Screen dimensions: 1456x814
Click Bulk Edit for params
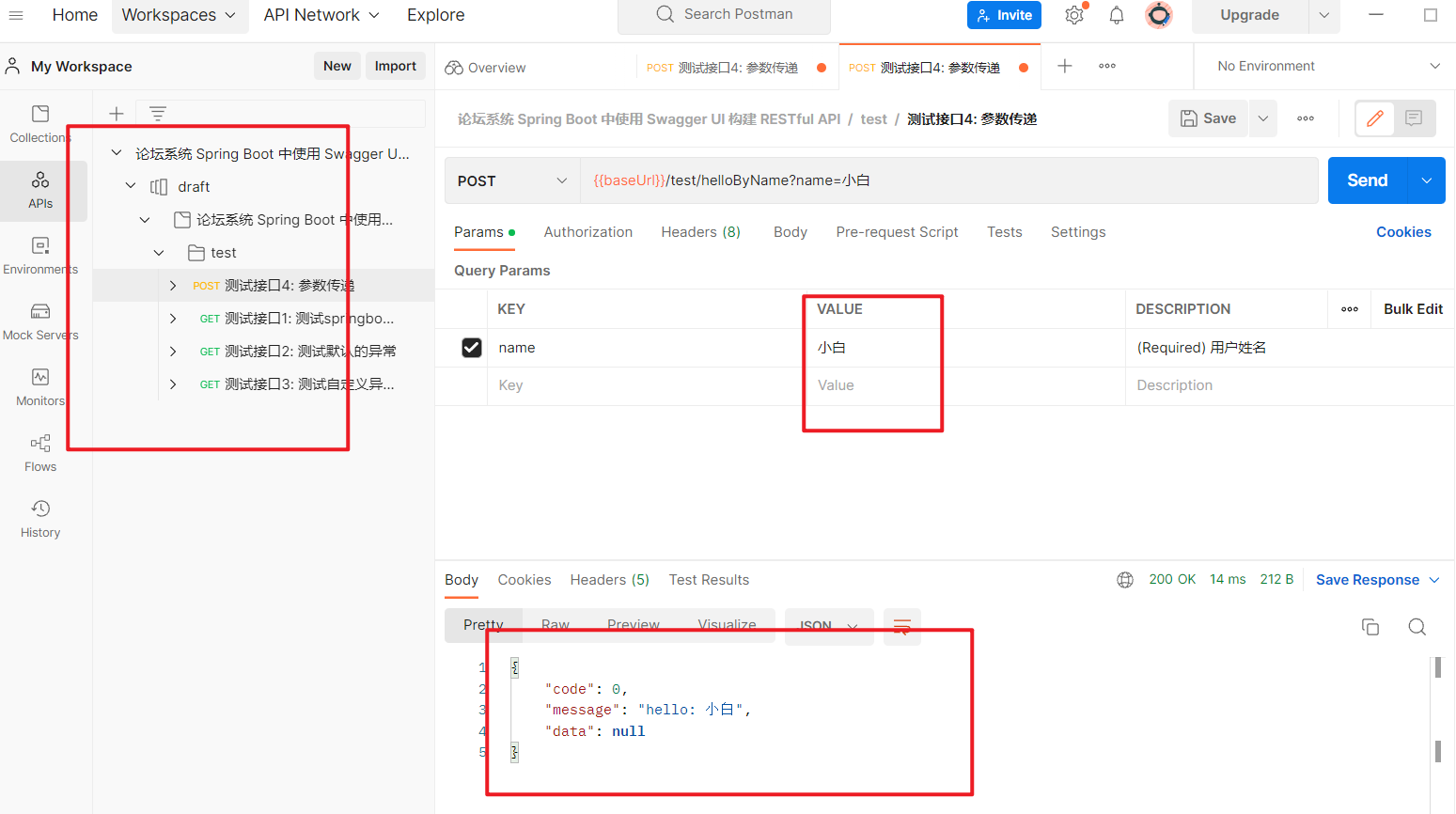(x=1413, y=309)
